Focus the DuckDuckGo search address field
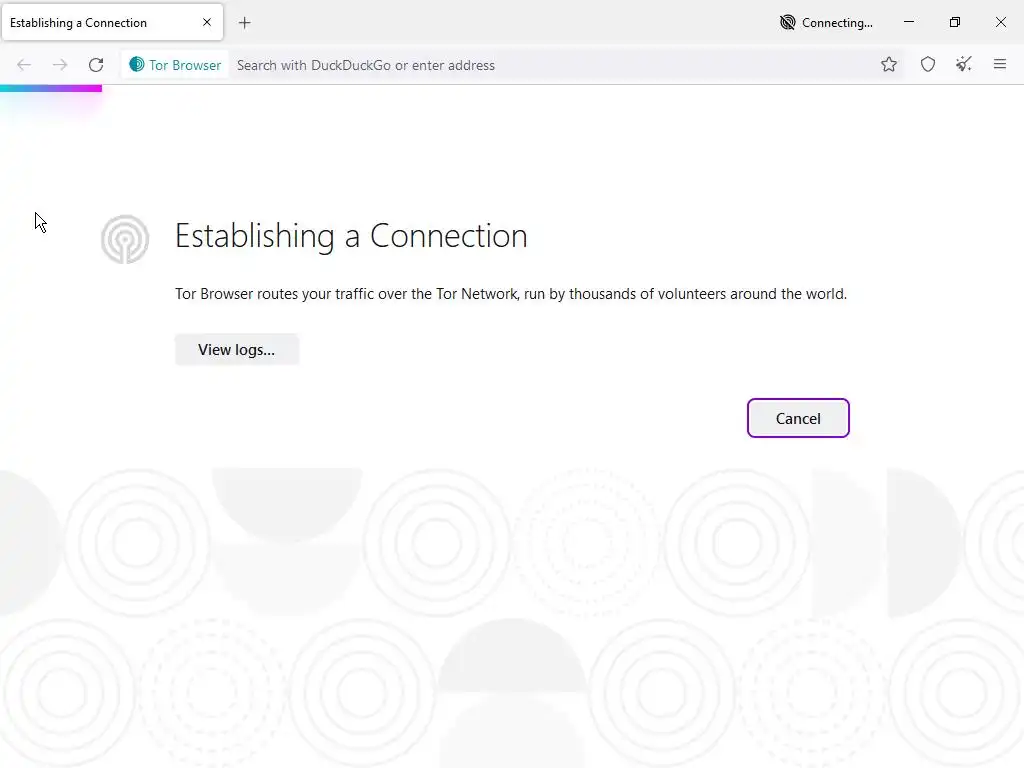The height and width of the screenshot is (768, 1024). pos(552,65)
